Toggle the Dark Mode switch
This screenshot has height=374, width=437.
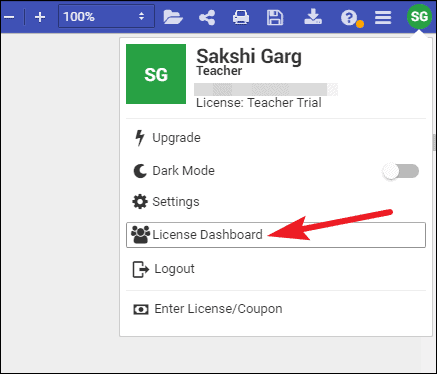pyautogui.click(x=400, y=171)
